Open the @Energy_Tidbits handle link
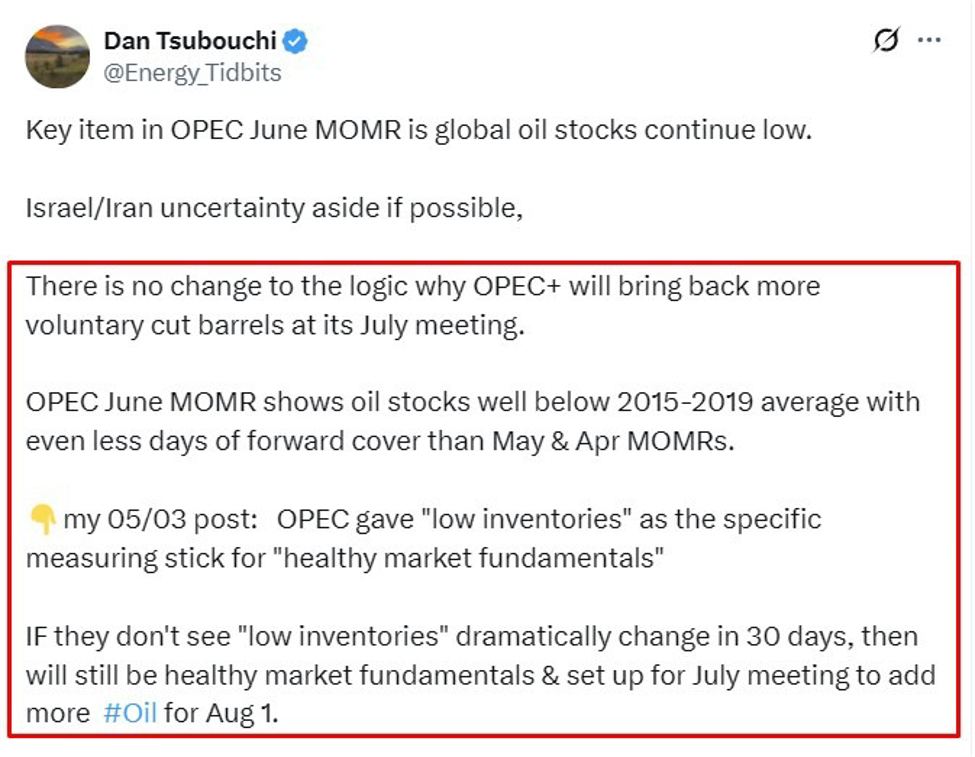This screenshot has width=975, height=757. [193, 73]
